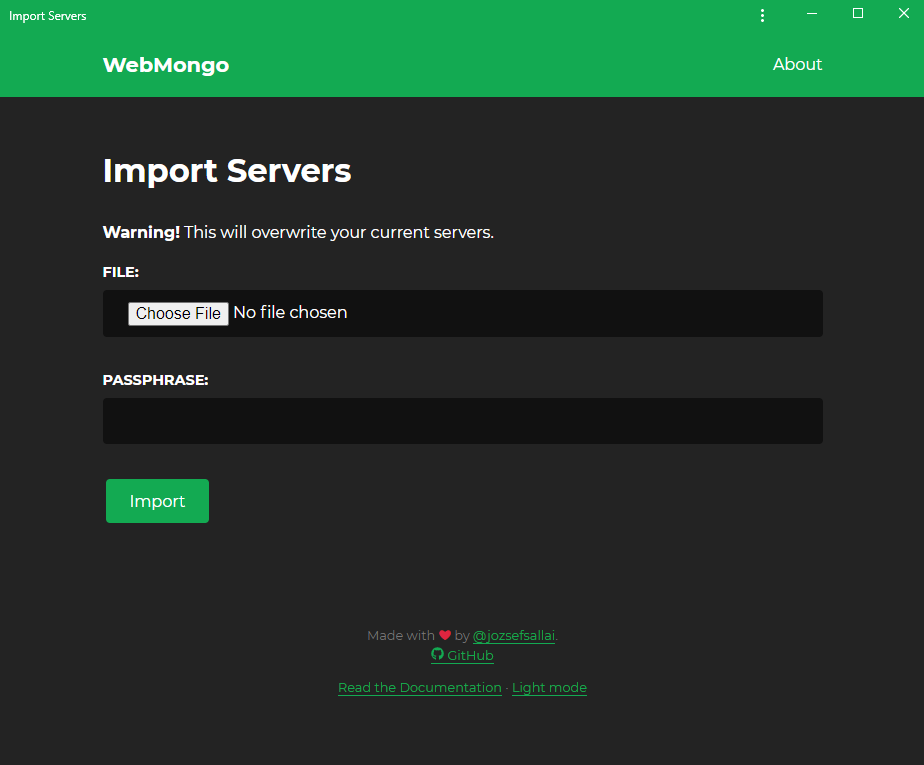Open the Read the Documentation link

(x=419, y=687)
